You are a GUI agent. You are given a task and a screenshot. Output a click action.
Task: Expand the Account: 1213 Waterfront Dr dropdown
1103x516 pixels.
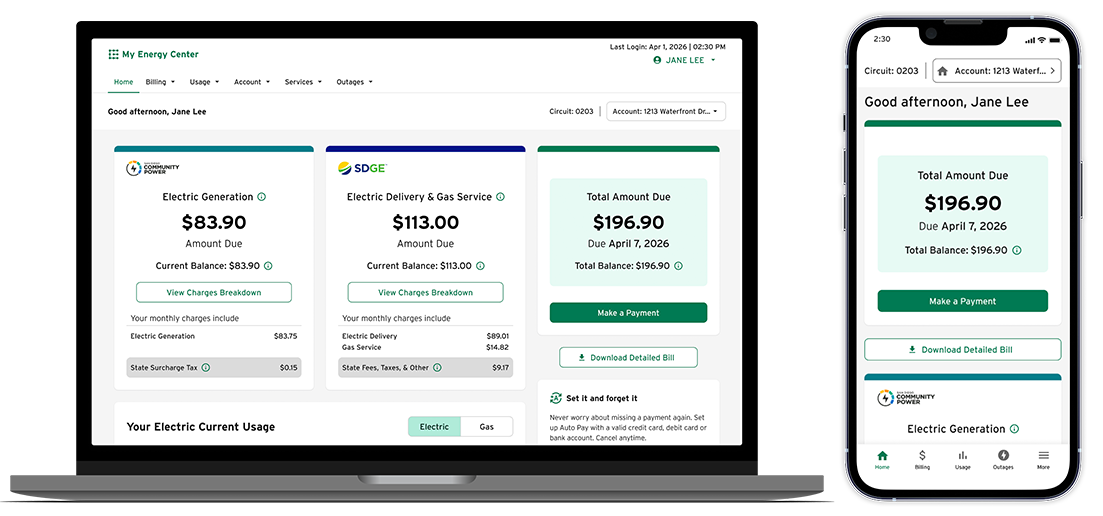(666, 112)
